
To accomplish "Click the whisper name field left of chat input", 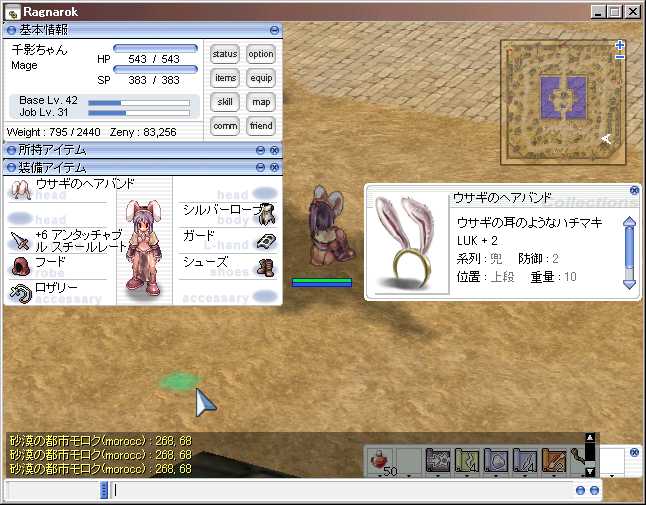I will pos(53,490).
